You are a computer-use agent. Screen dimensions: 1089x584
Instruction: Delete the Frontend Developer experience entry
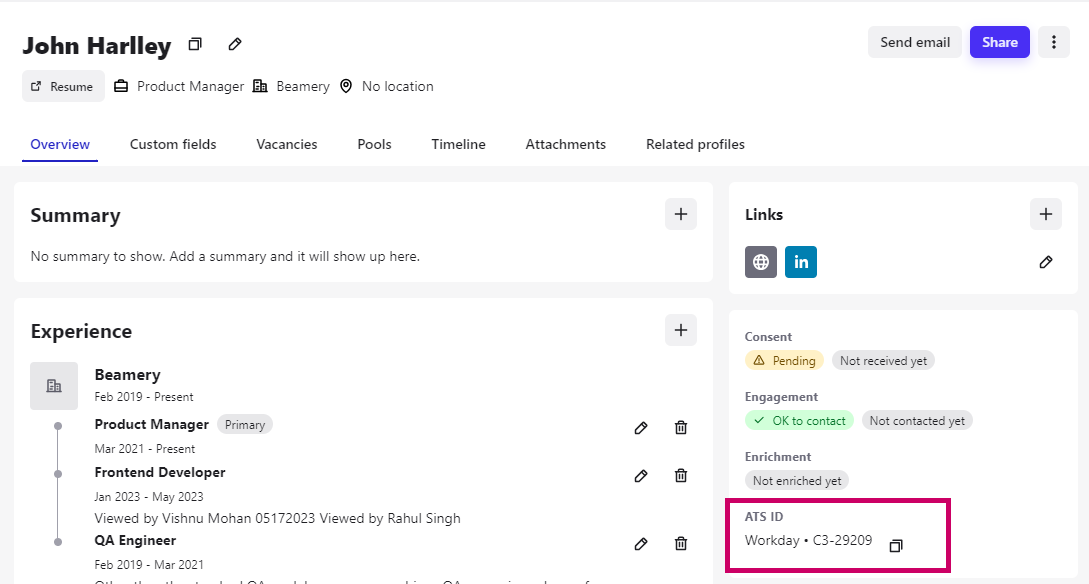[x=681, y=476]
